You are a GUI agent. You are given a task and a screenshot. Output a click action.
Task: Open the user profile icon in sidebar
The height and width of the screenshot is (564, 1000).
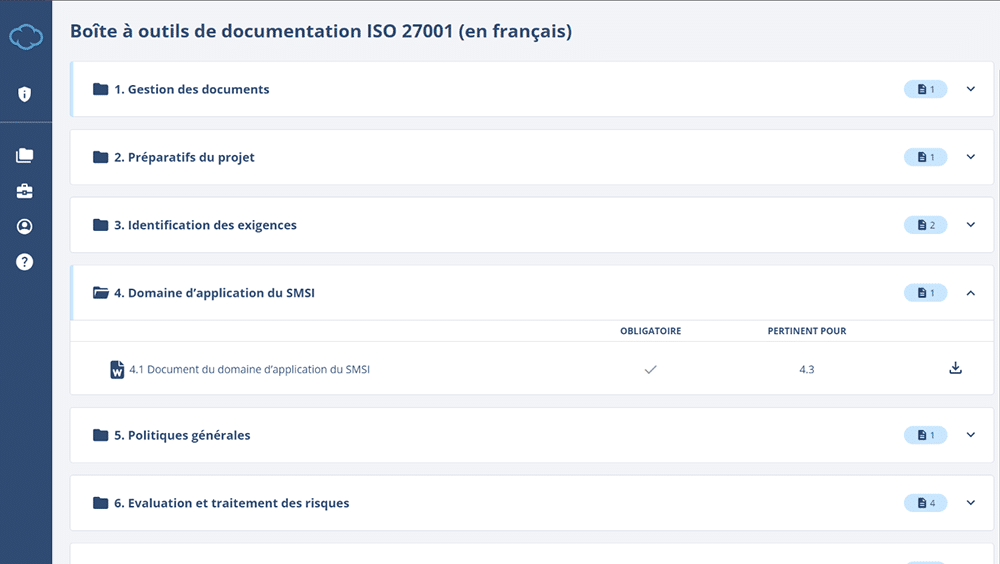pyautogui.click(x=25, y=227)
